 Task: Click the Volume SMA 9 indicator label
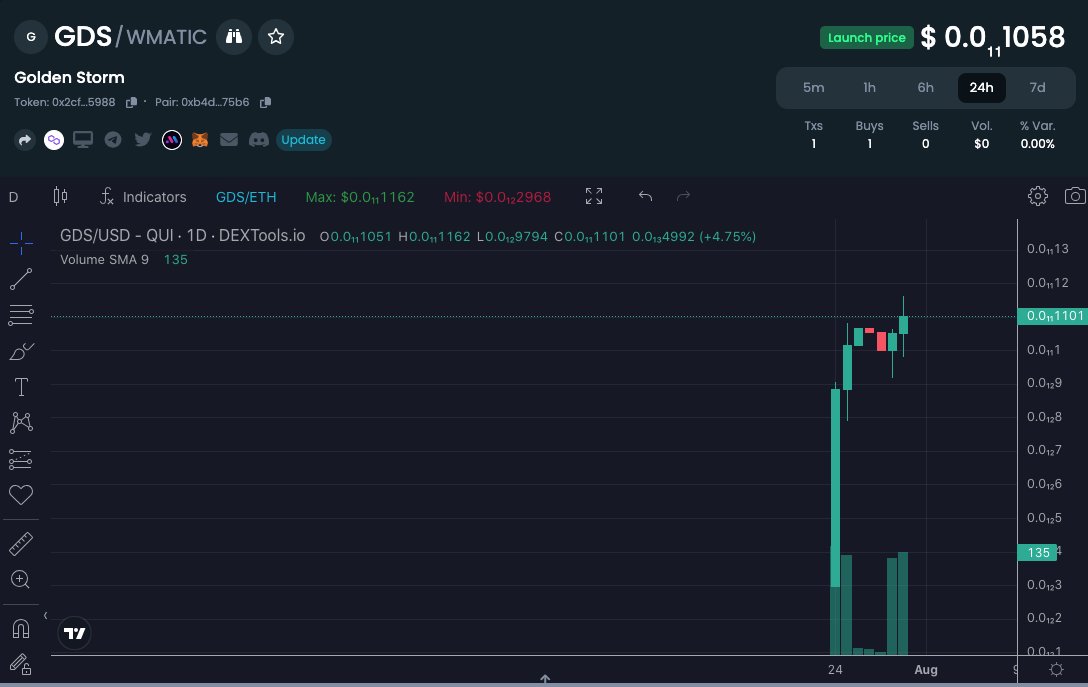tap(104, 260)
